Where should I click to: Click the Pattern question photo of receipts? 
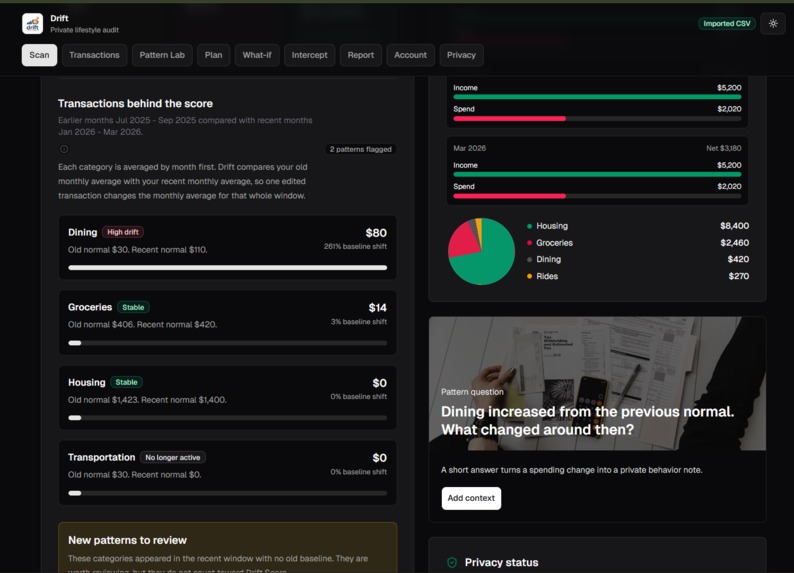click(597, 383)
